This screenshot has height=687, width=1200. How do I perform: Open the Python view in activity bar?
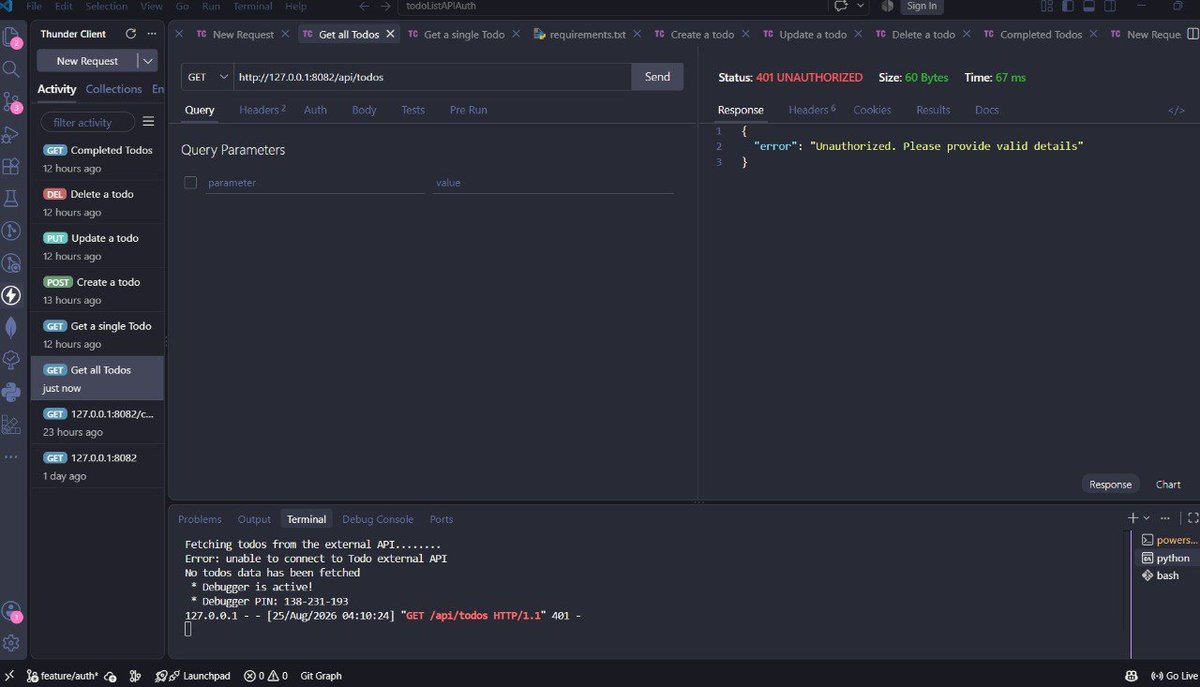coord(12,391)
